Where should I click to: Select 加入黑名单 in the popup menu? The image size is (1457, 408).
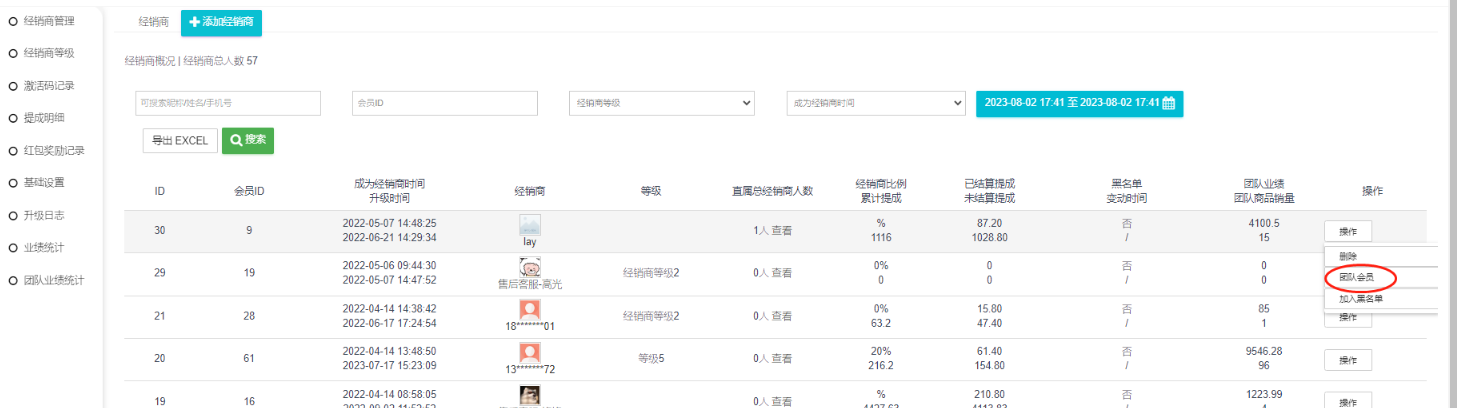tap(1362, 298)
